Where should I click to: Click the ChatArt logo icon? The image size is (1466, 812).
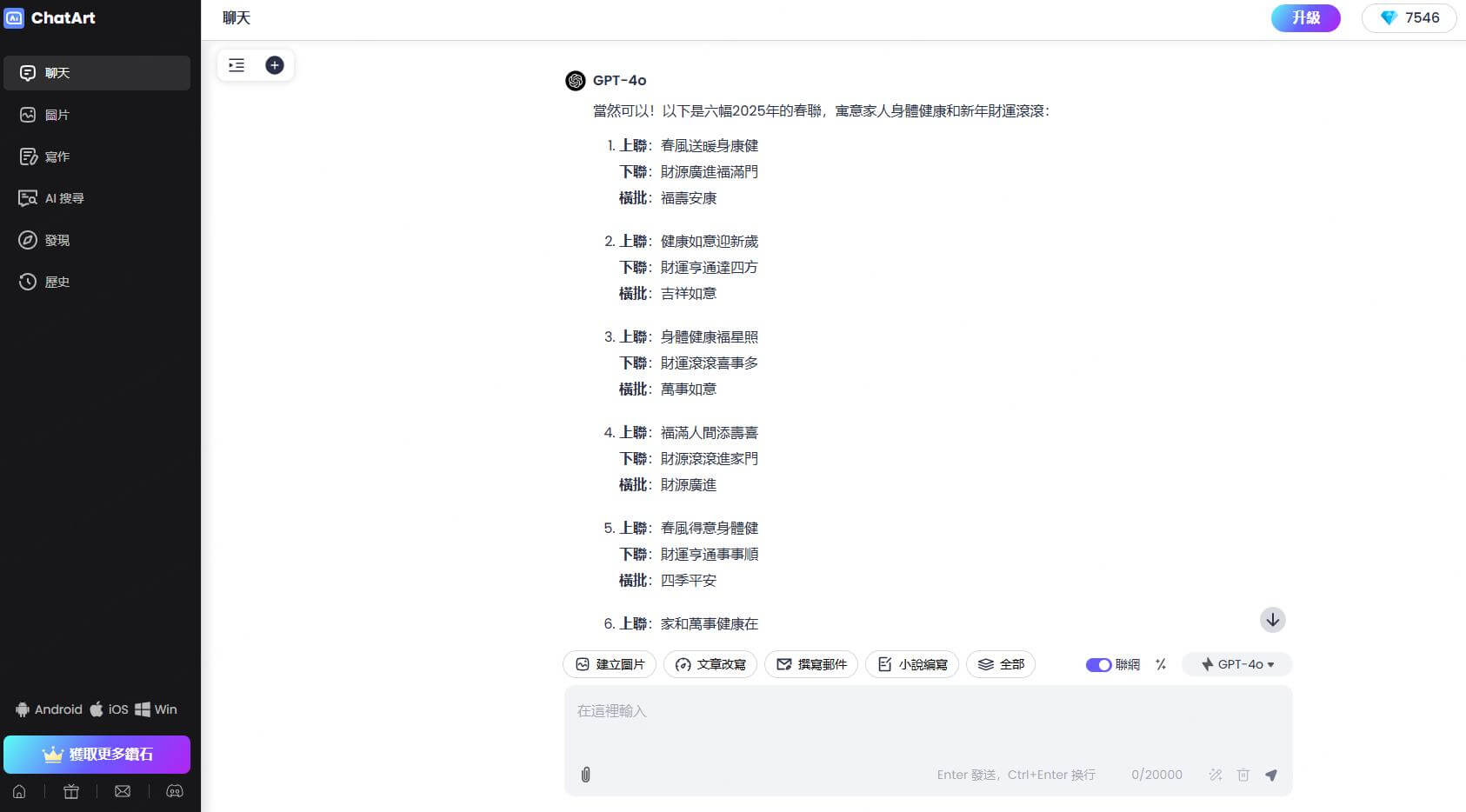tap(14, 17)
